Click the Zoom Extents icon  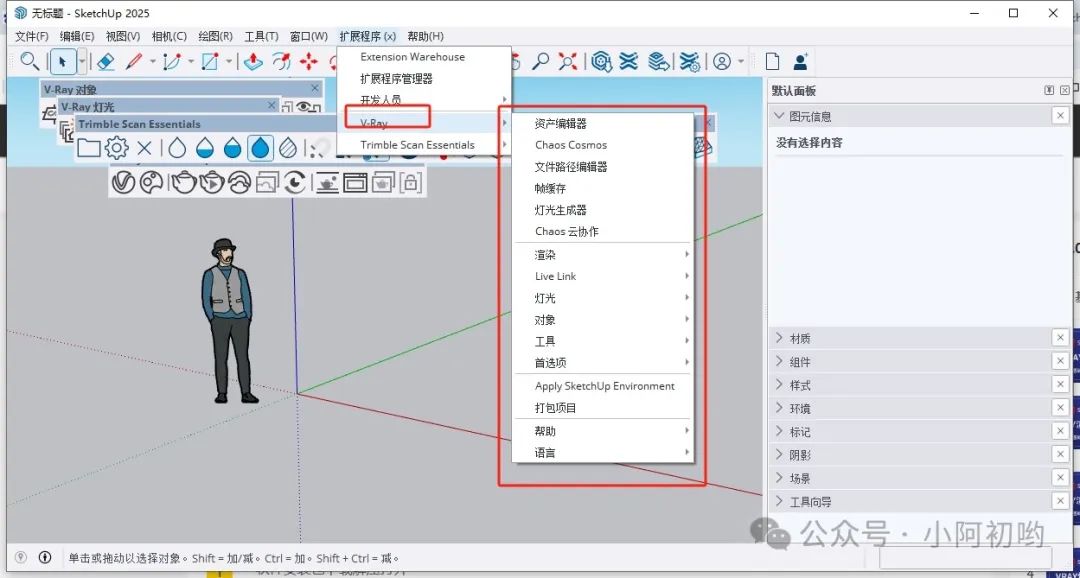pos(568,62)
